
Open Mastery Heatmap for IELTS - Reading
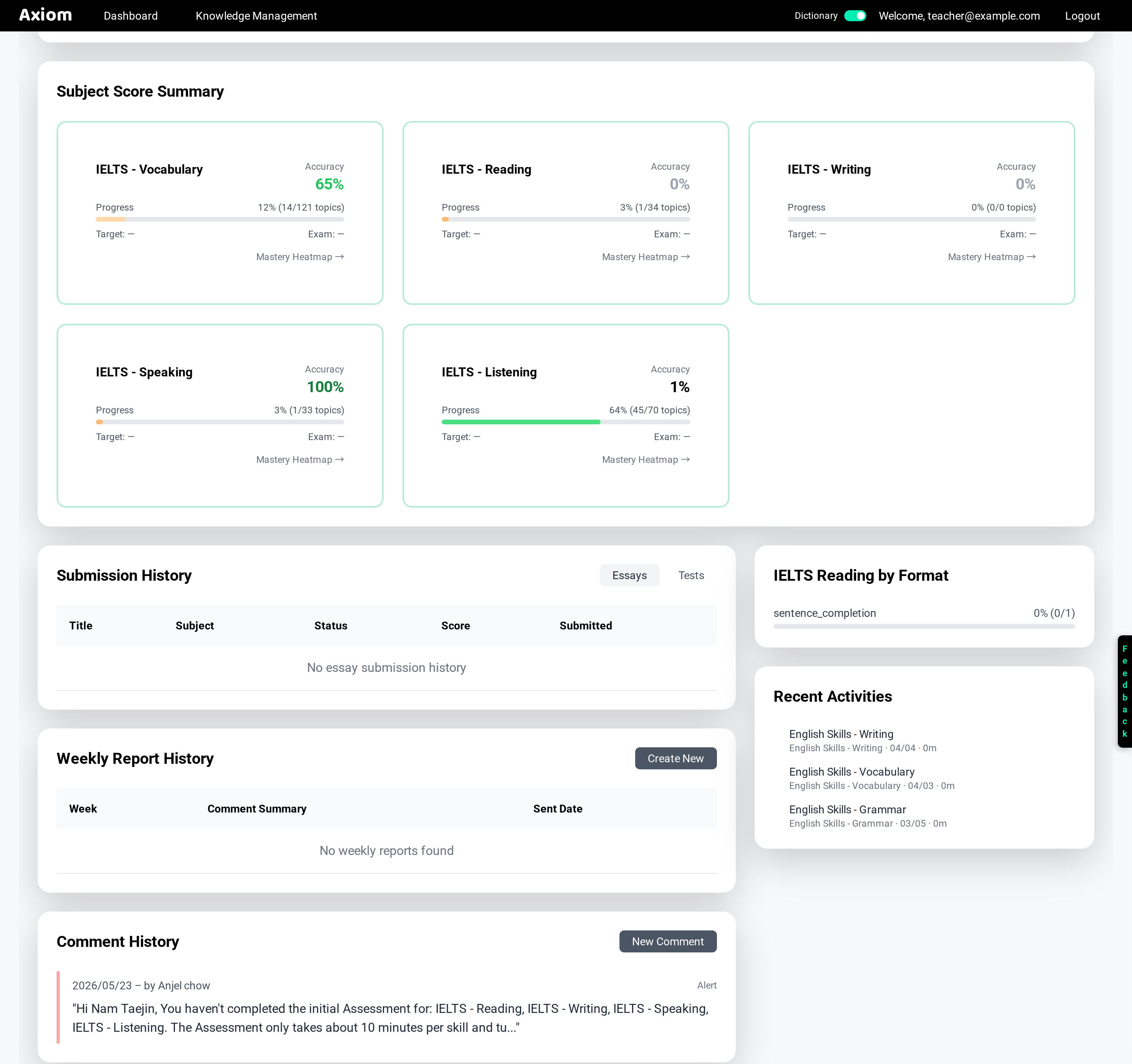[x=646, y=257]
